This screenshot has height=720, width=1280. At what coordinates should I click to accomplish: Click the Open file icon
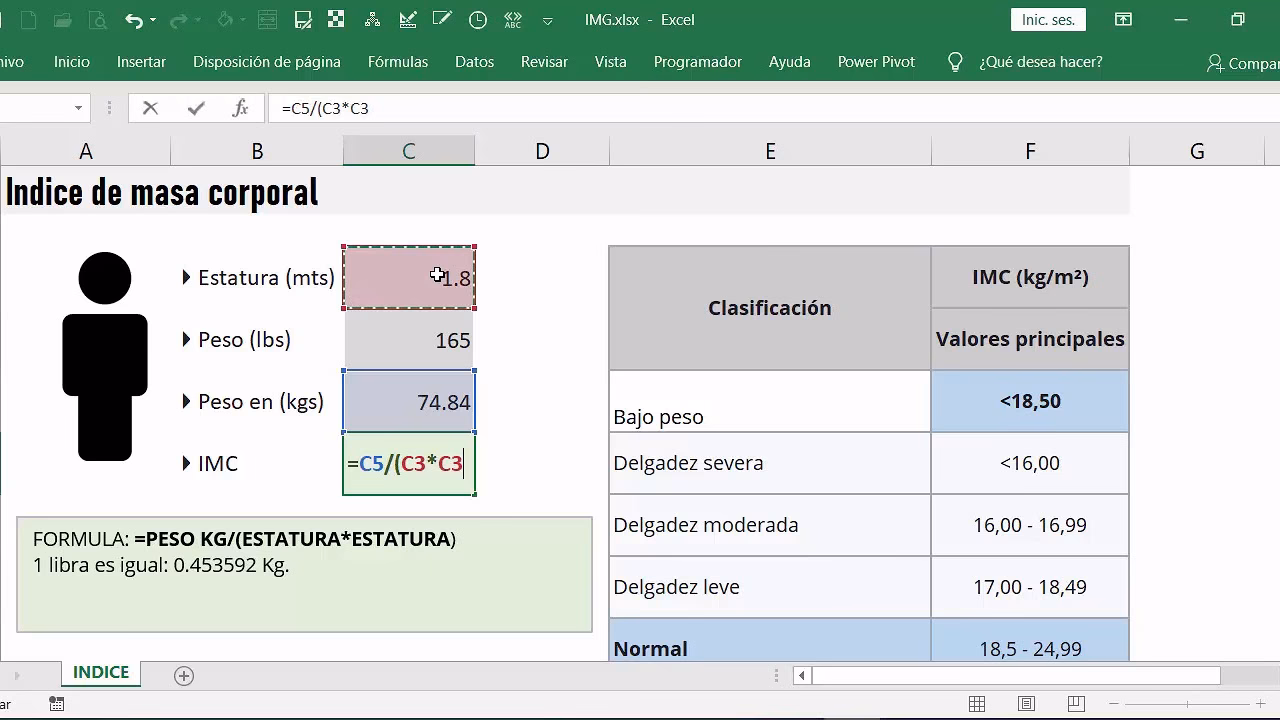point(62,19)
